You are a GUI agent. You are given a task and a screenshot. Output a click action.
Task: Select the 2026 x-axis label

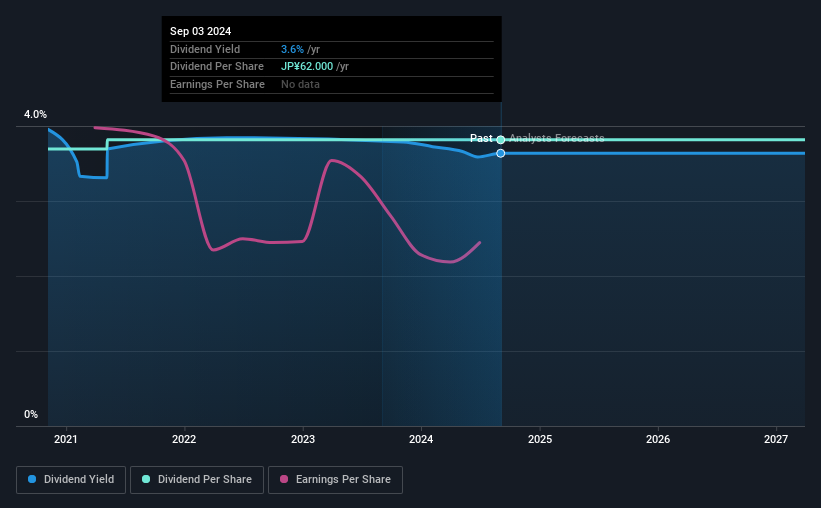click(658, 439)
